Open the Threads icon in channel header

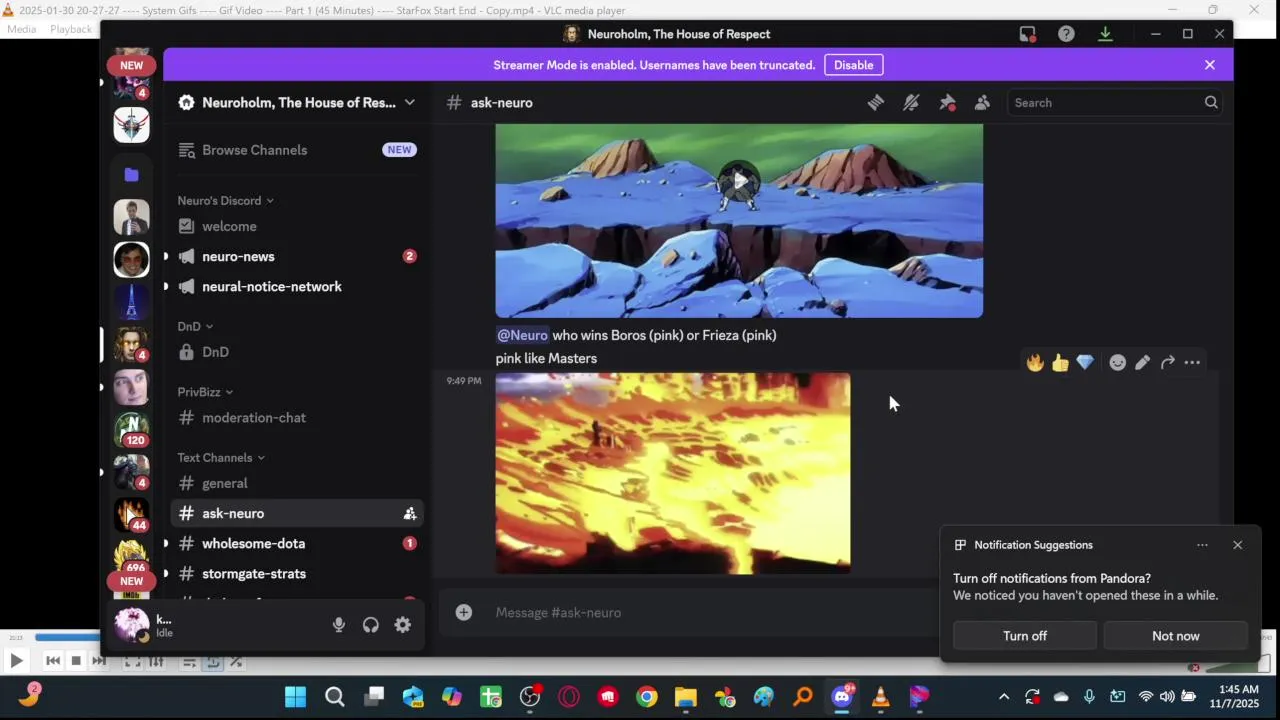click(x=875, y=102)
